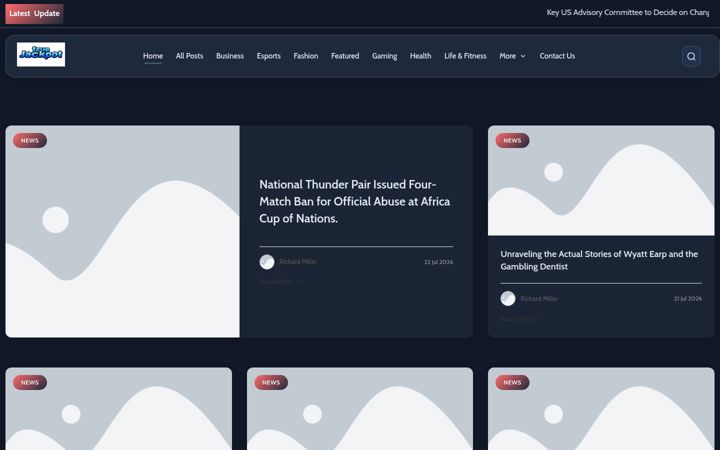Open the All Posts page
This screenshot has height=450, width=720.
pyautogui.click(x=189, y=56)
